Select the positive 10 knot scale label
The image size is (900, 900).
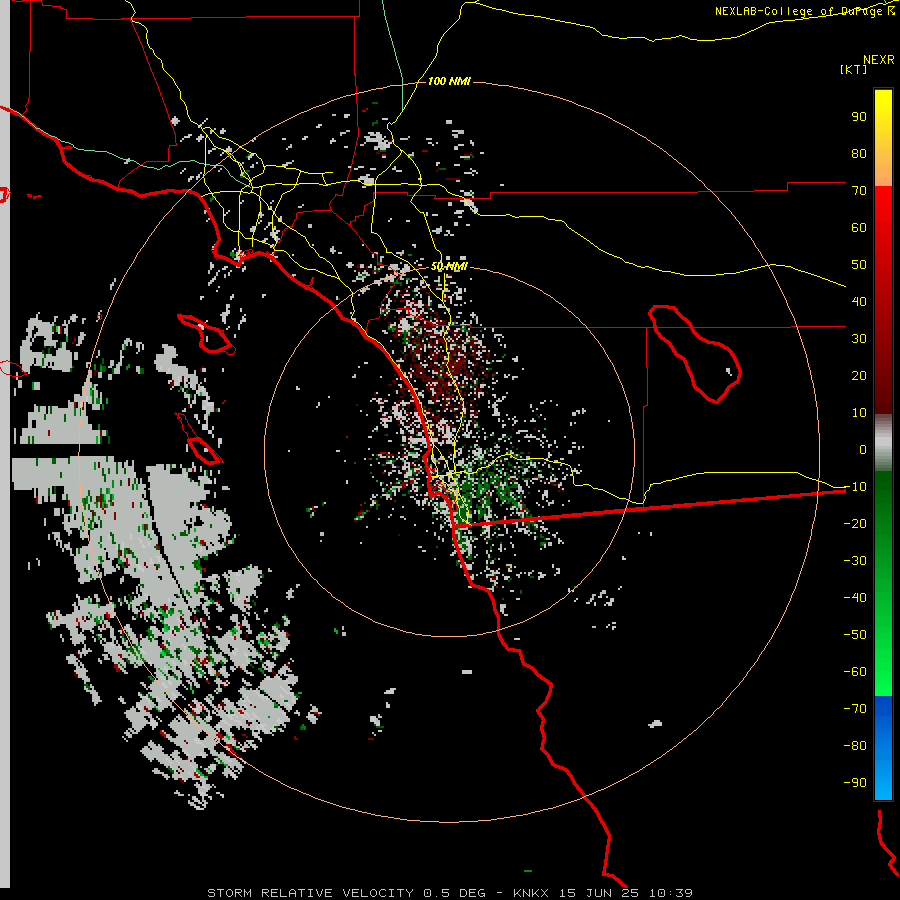[x=859, y=413]
